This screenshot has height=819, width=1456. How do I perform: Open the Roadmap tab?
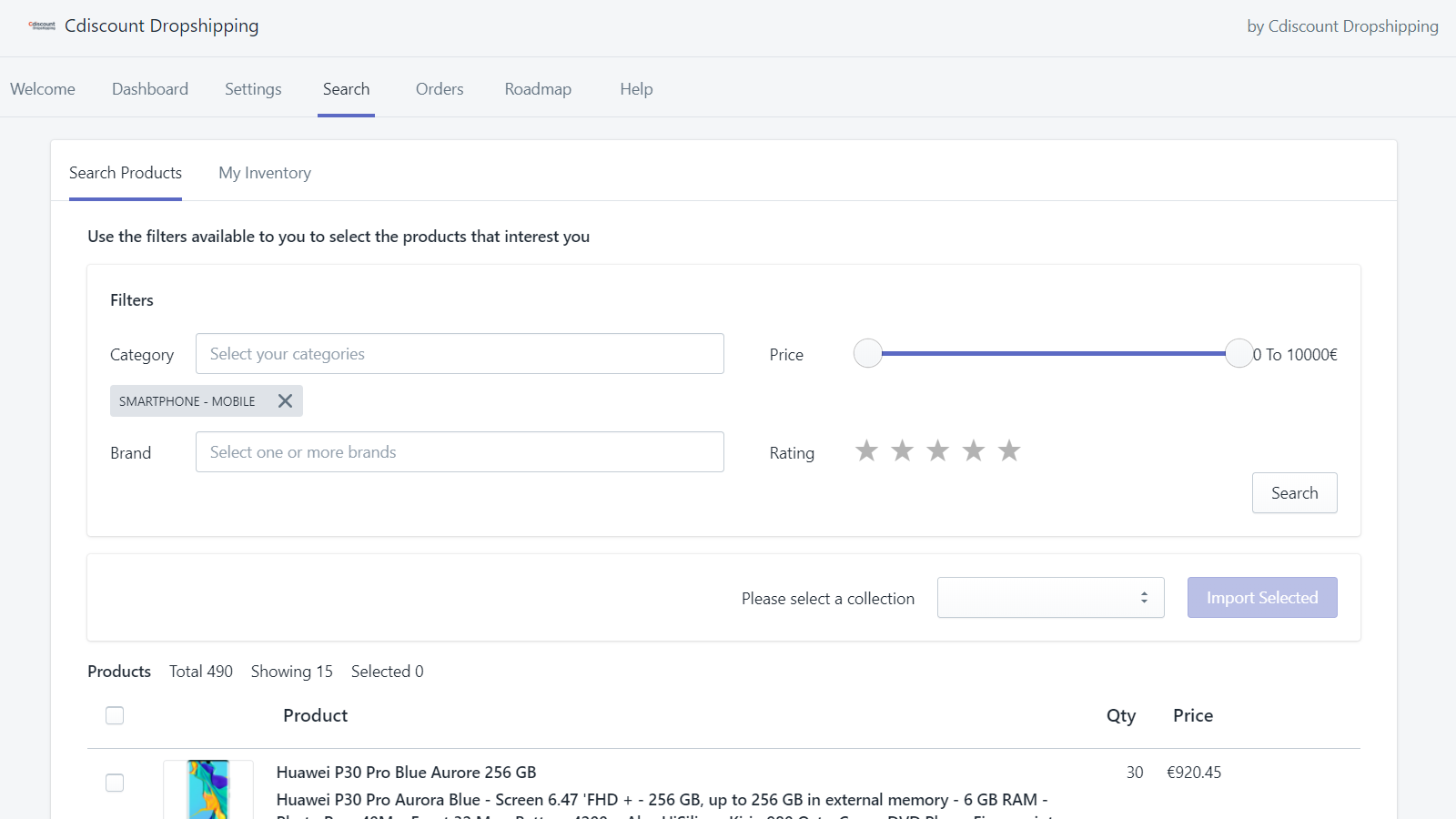(x=538, y=89)
